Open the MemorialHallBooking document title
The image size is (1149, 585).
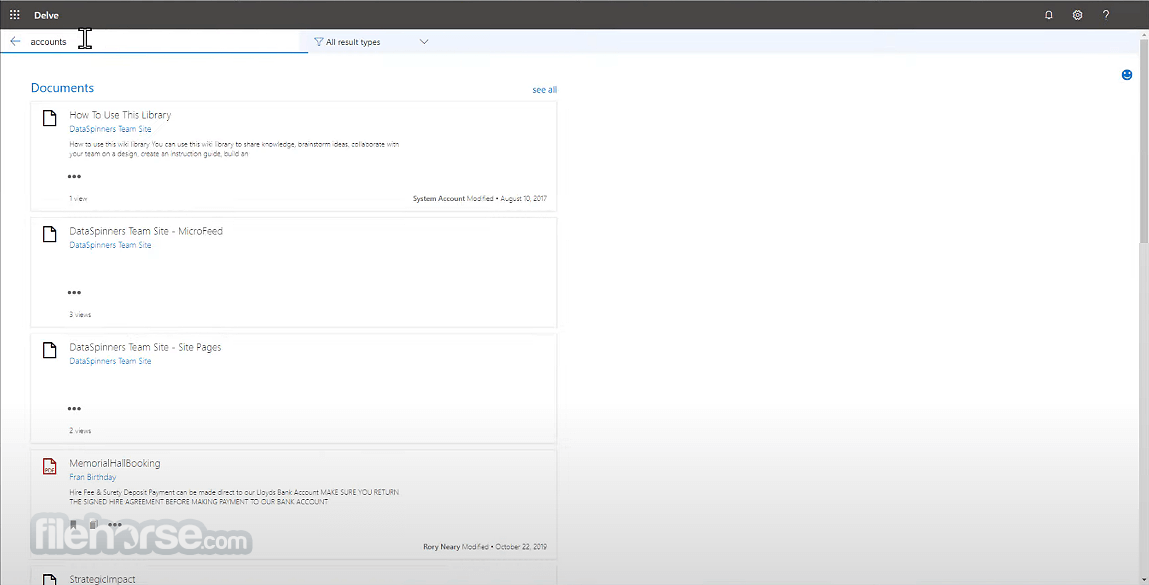[115, 463]
